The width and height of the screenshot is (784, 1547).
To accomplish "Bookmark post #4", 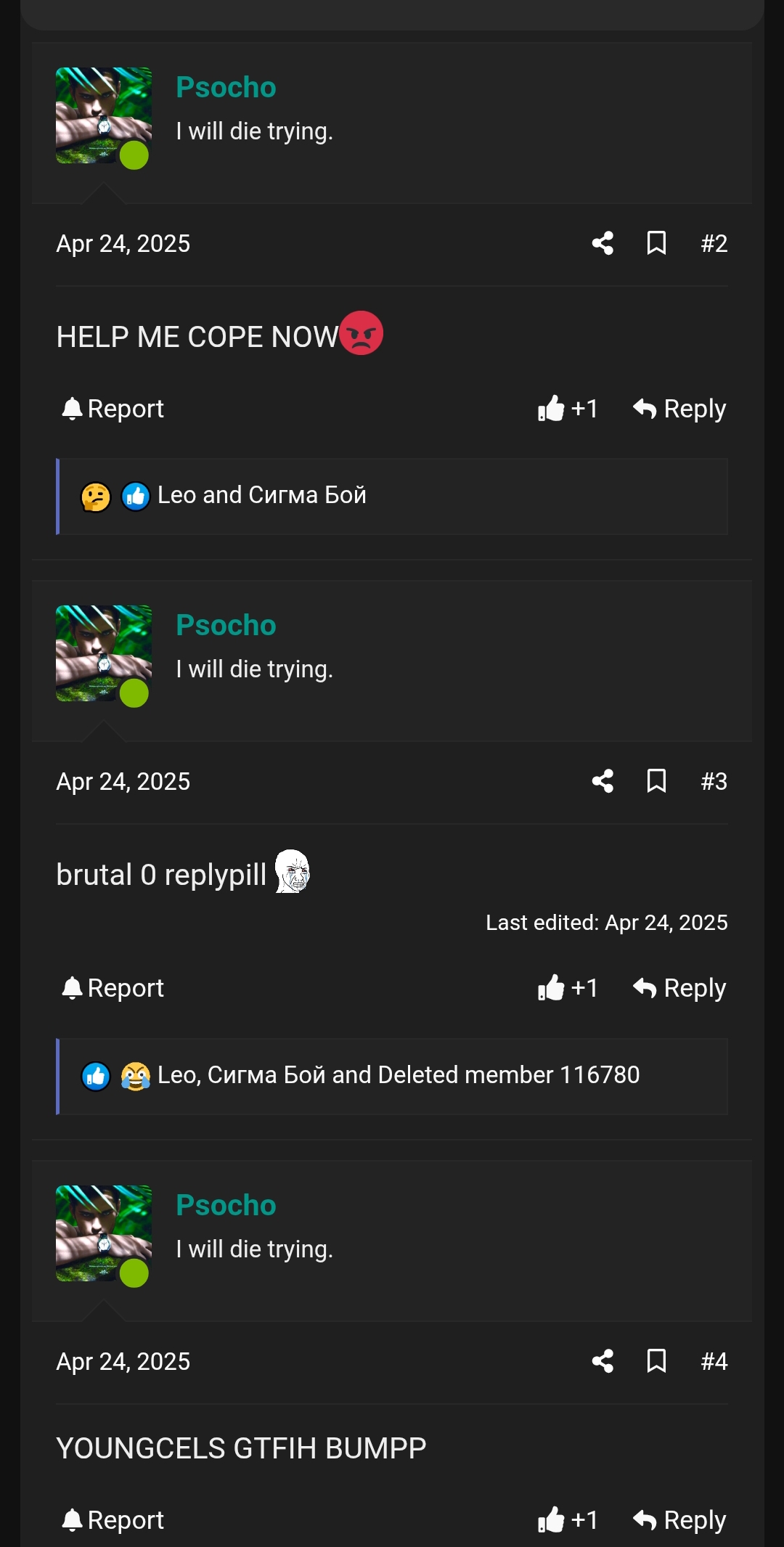I will [655, 1362].
